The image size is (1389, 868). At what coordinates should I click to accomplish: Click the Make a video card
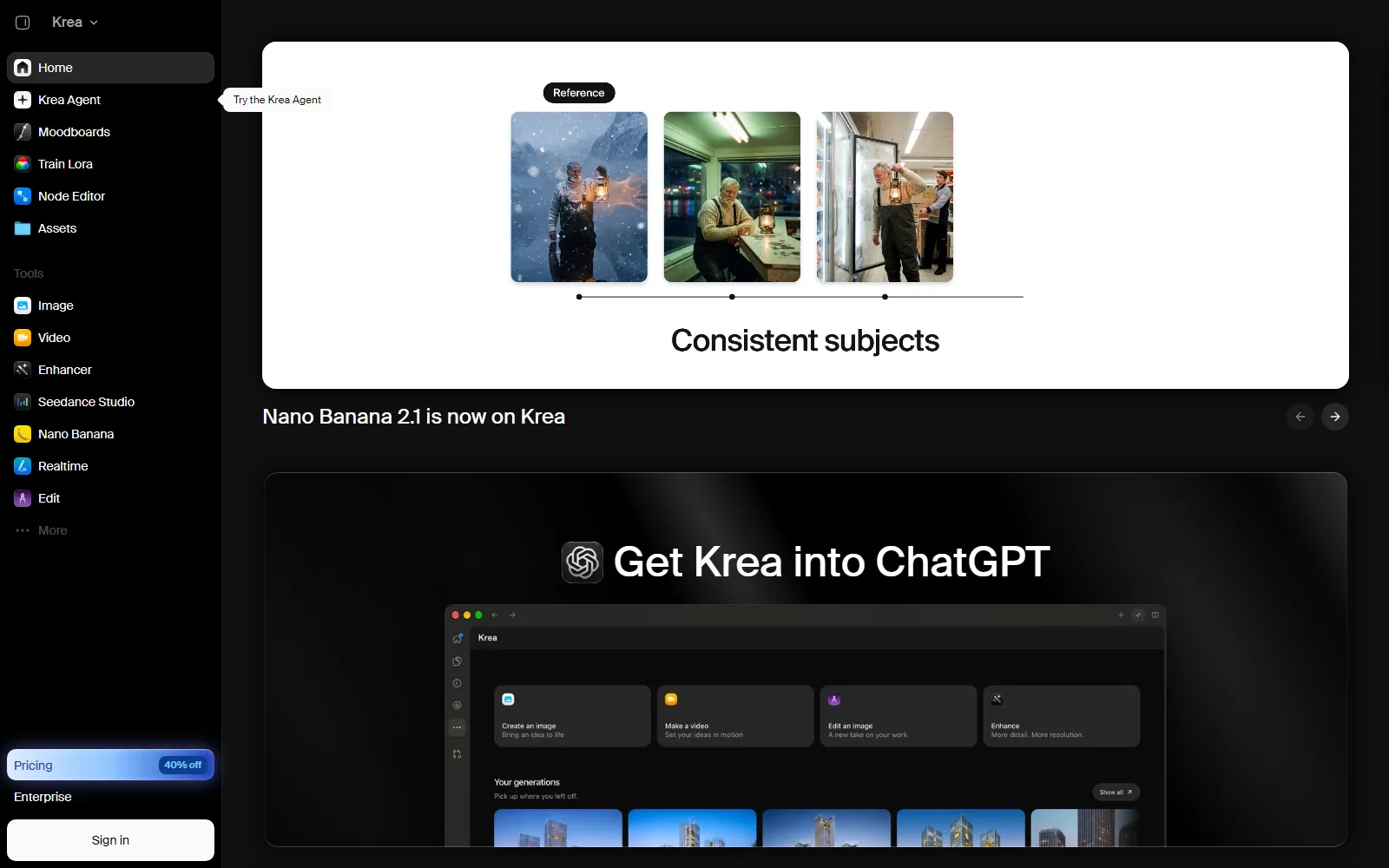(735, 716)
